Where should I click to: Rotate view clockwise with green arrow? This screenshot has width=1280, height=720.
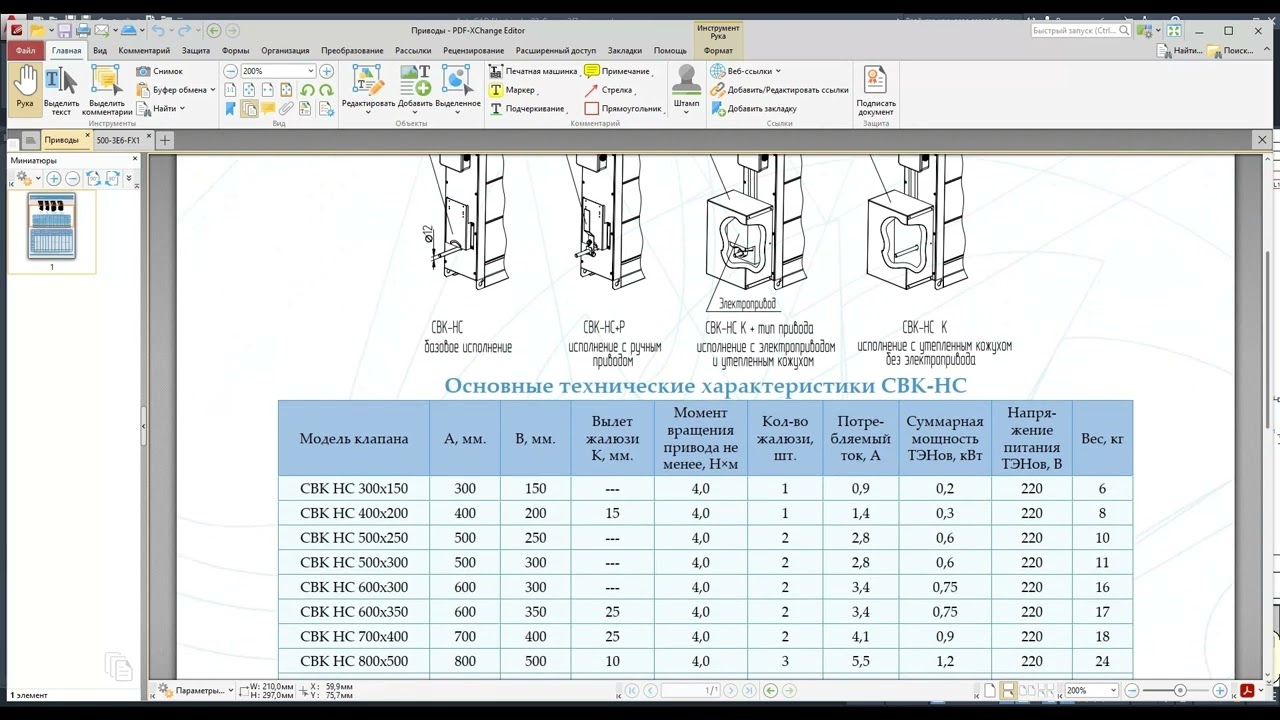[326, 90]
